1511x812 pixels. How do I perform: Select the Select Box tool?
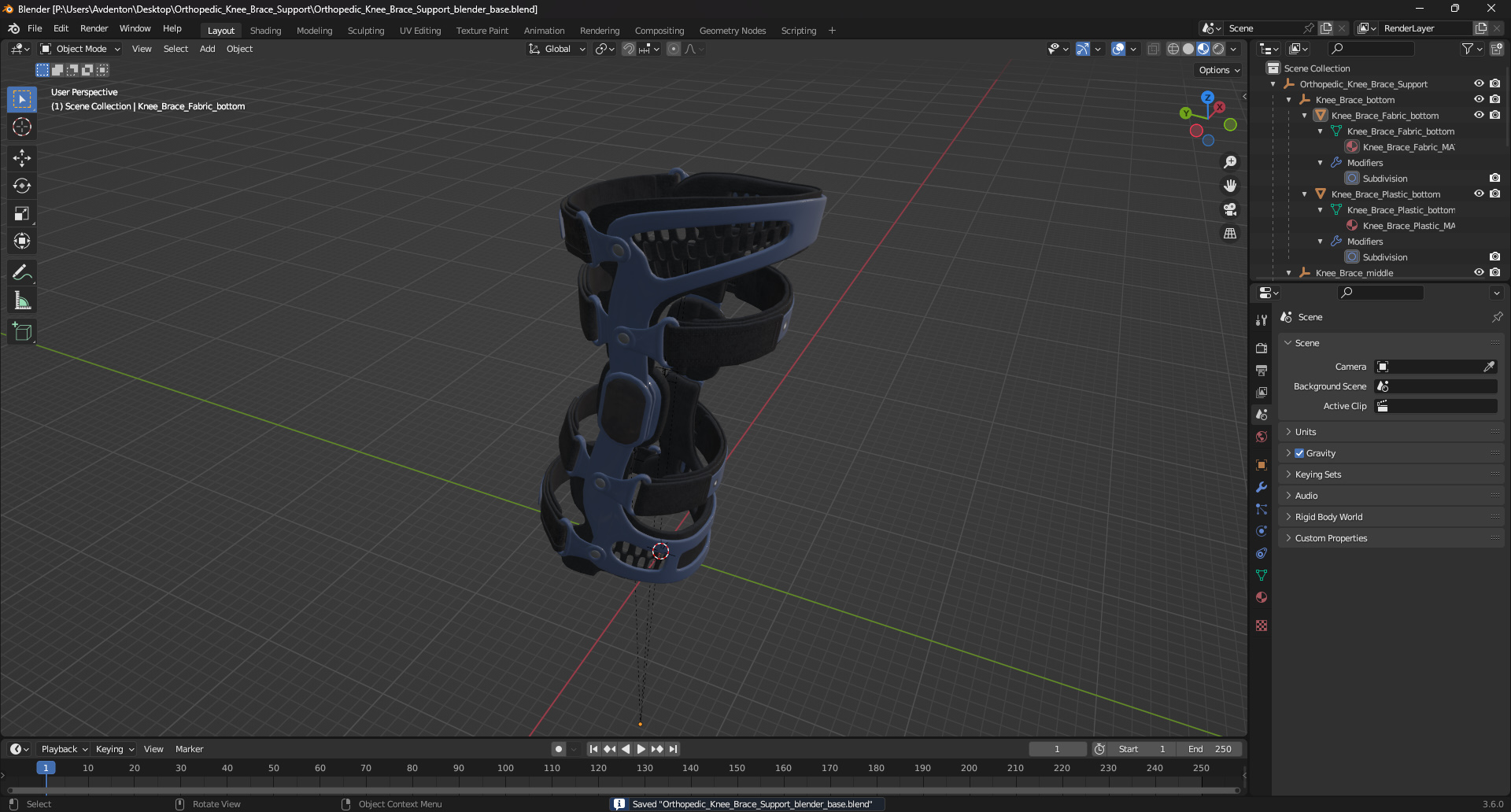tap(22, 99)
